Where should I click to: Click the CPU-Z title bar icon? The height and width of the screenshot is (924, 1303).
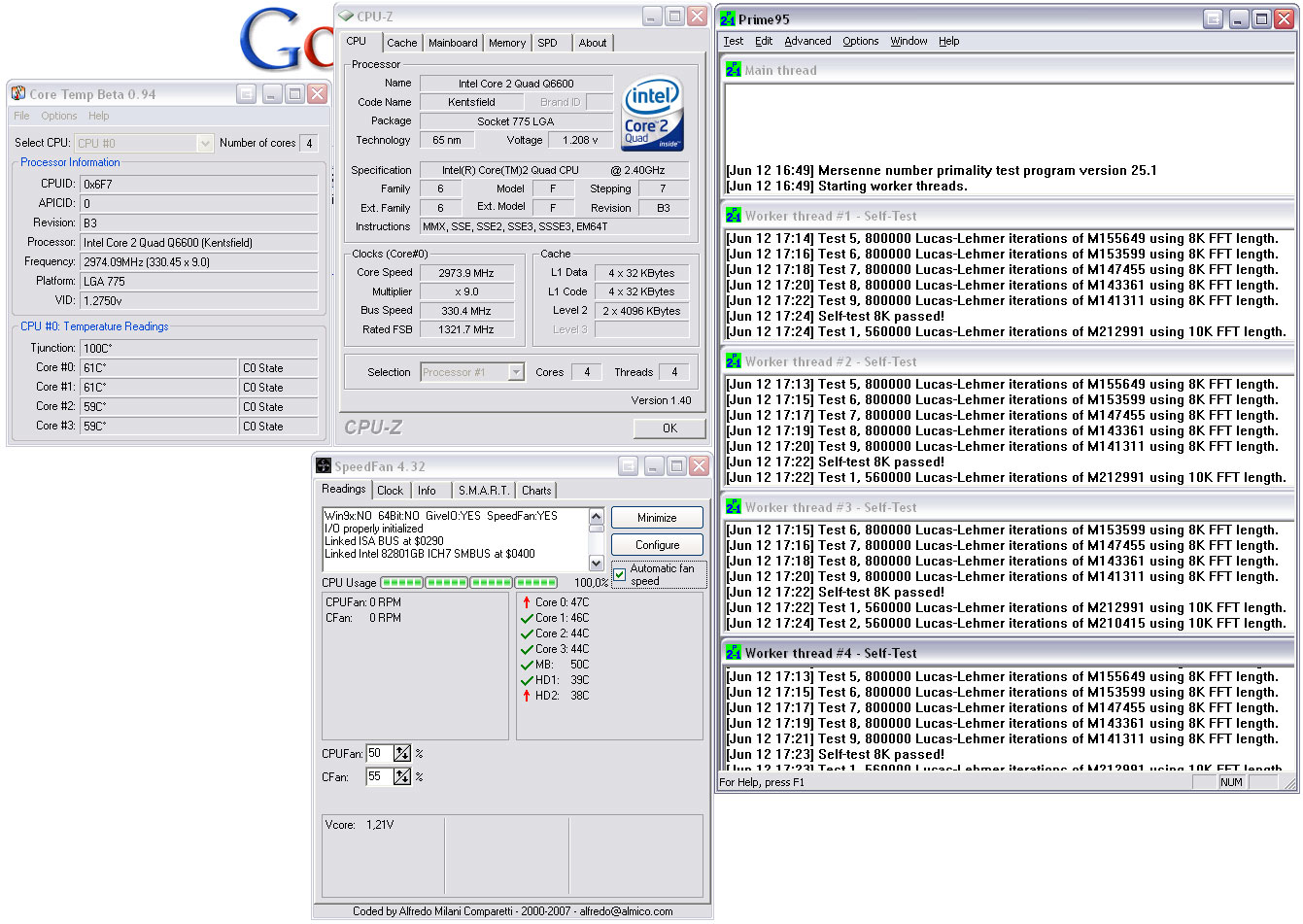click(346, 17)
